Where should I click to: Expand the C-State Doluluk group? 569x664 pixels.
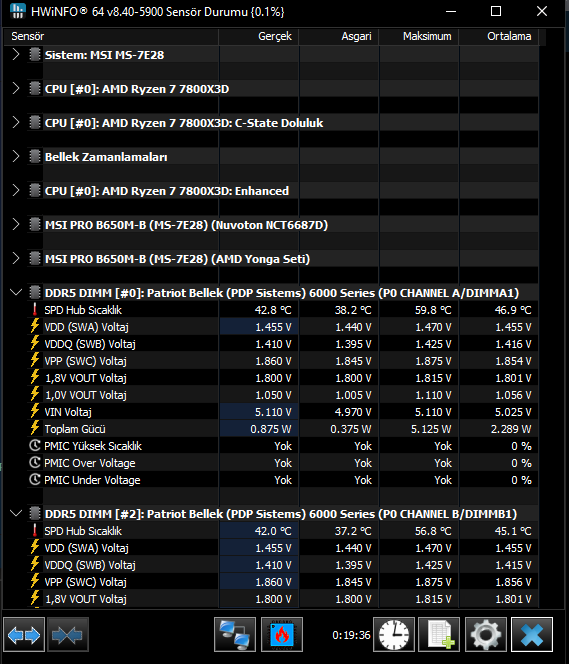coord(16,123)
